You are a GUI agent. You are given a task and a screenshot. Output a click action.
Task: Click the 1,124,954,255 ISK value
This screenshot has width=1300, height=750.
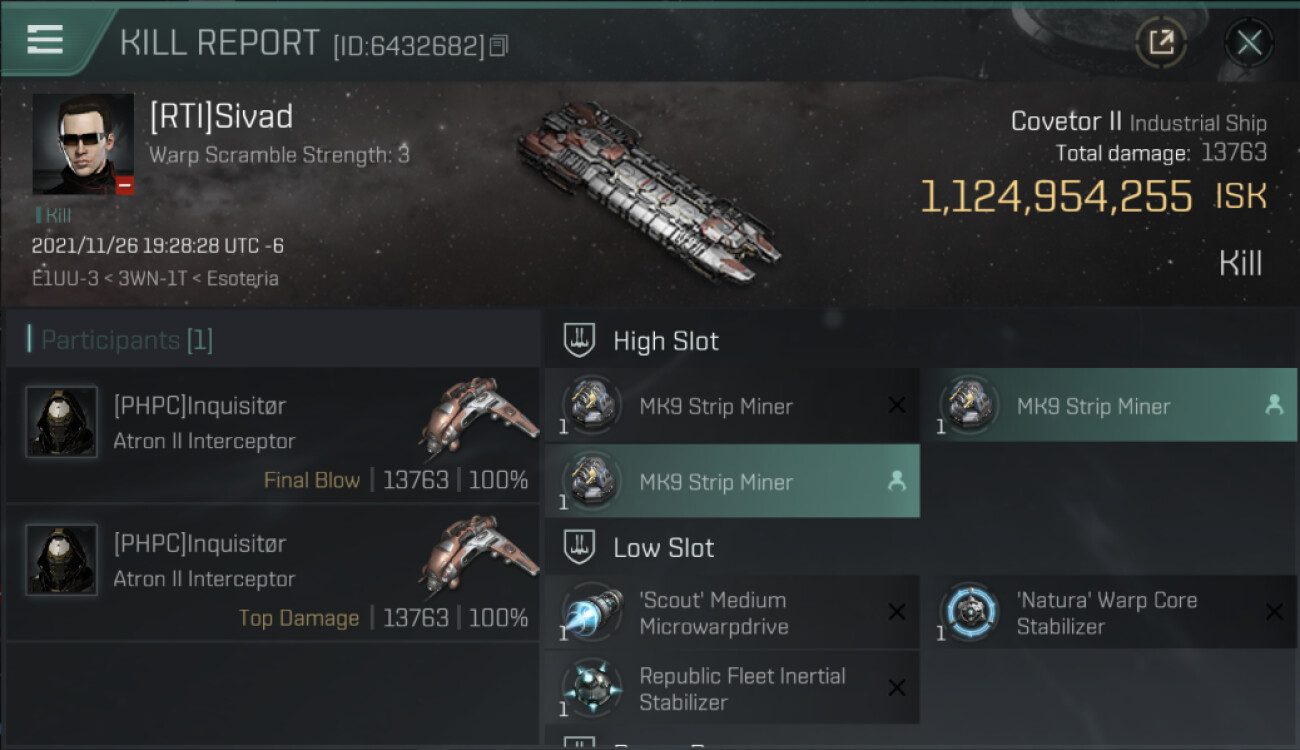click(1056, 197)
